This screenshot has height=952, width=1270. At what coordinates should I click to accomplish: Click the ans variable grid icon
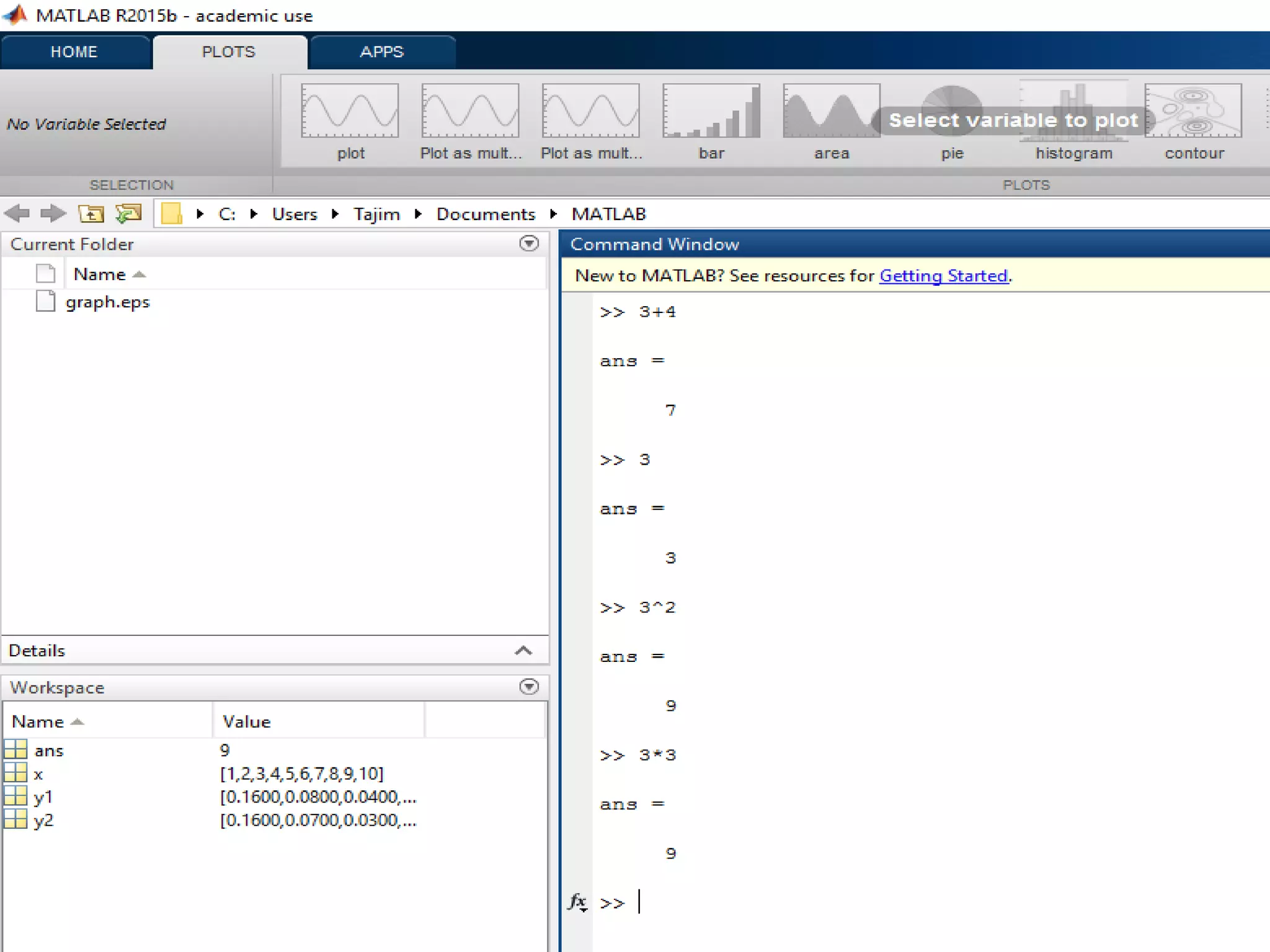(16, 749)
